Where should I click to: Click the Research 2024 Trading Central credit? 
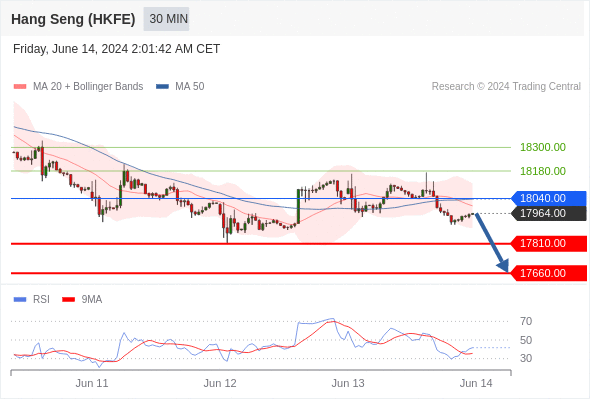[506, 87]
